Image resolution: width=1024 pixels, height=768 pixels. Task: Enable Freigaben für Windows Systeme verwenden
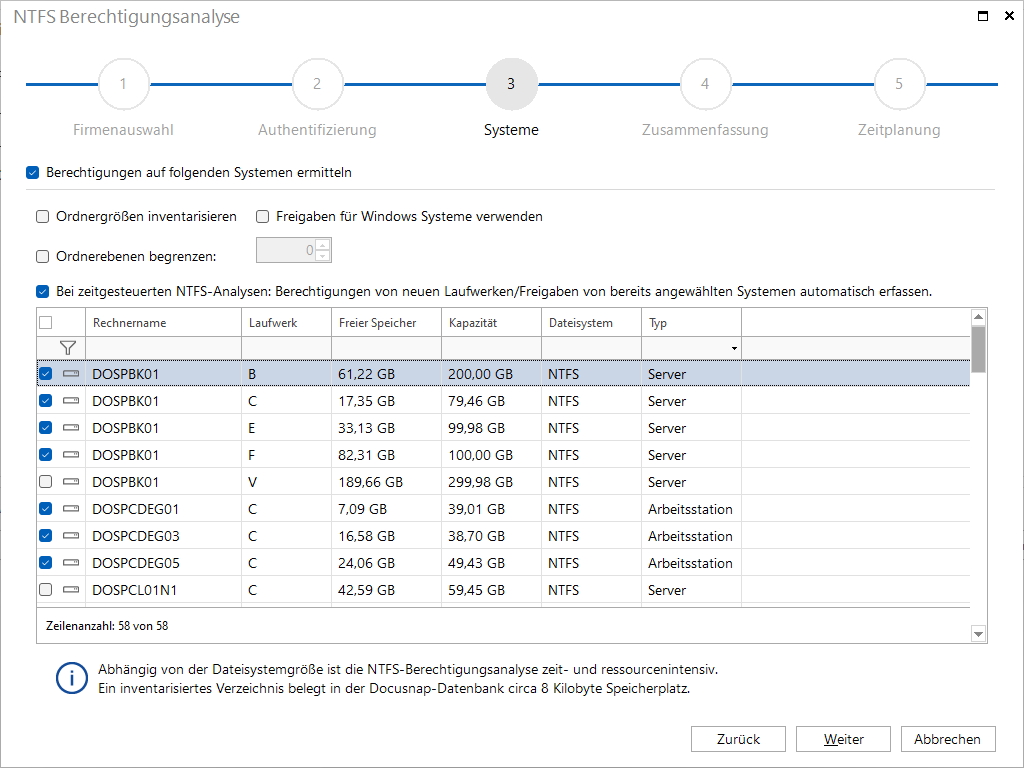(263, 217)
